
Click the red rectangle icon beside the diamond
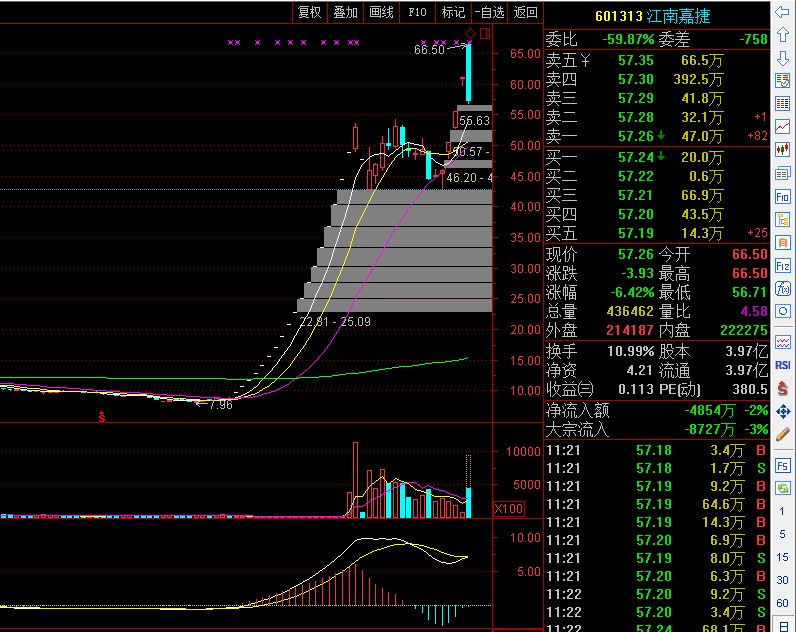tap(485, 34)
